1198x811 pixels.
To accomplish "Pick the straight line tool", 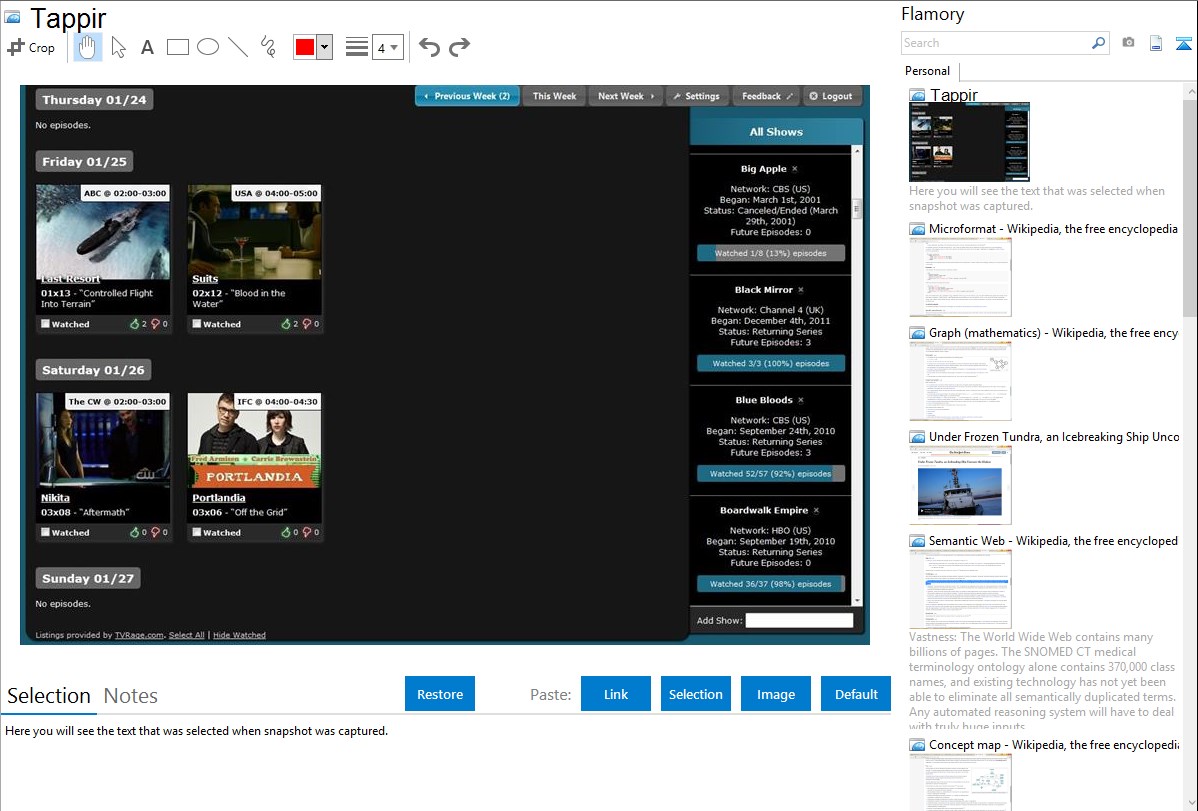I will [x=238, y=47].
